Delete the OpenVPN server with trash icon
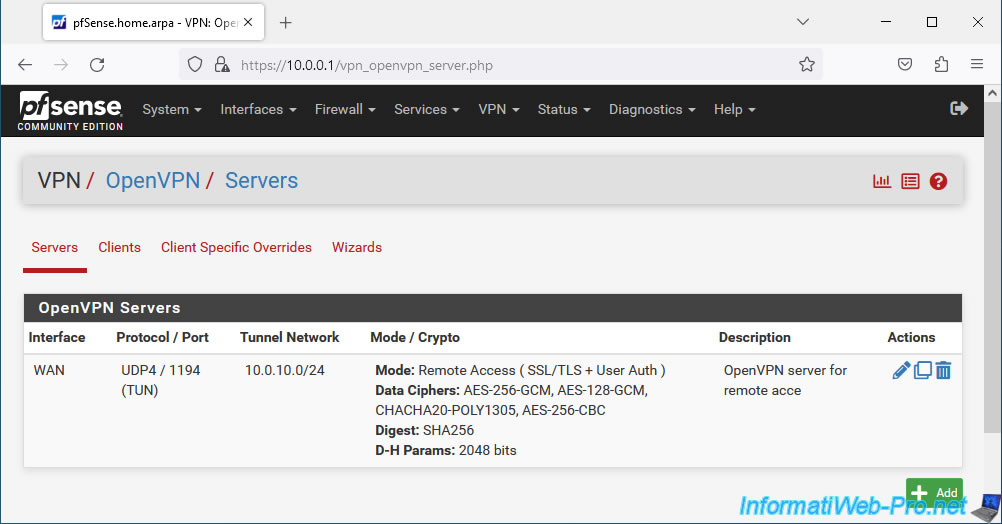This screenshot has width=1002, height=524. (943, 371)
